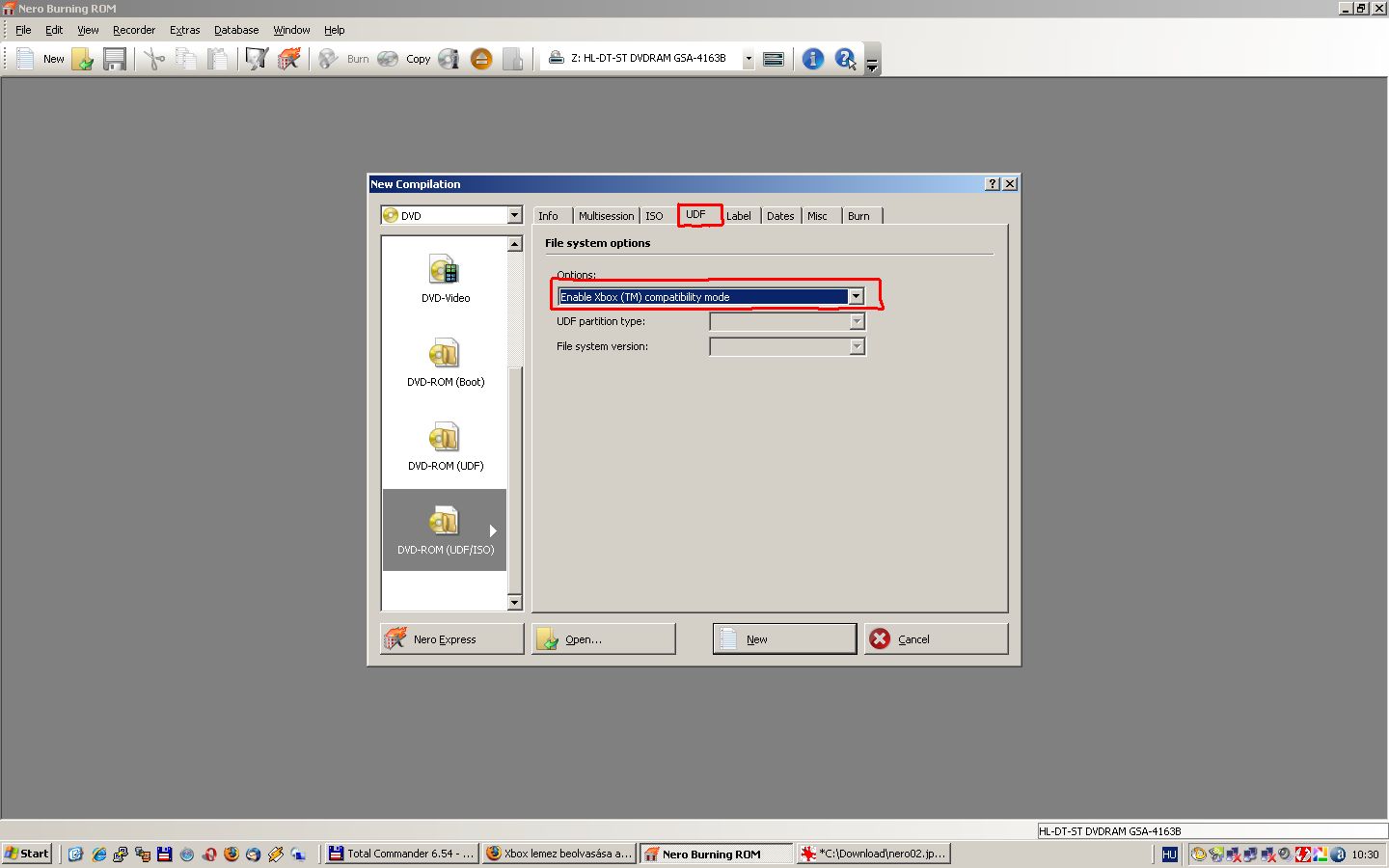Launch Nero Express toolbar icon
The height and width of the screenshot is (868, 1389).
click(x=288, y=60)
